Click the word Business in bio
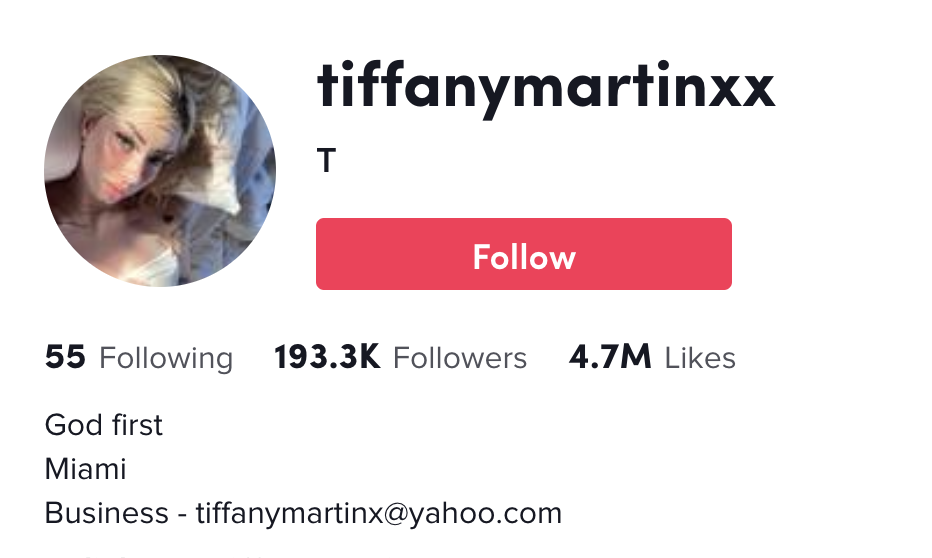The image size is (932, 558). [x=107, y=513]
